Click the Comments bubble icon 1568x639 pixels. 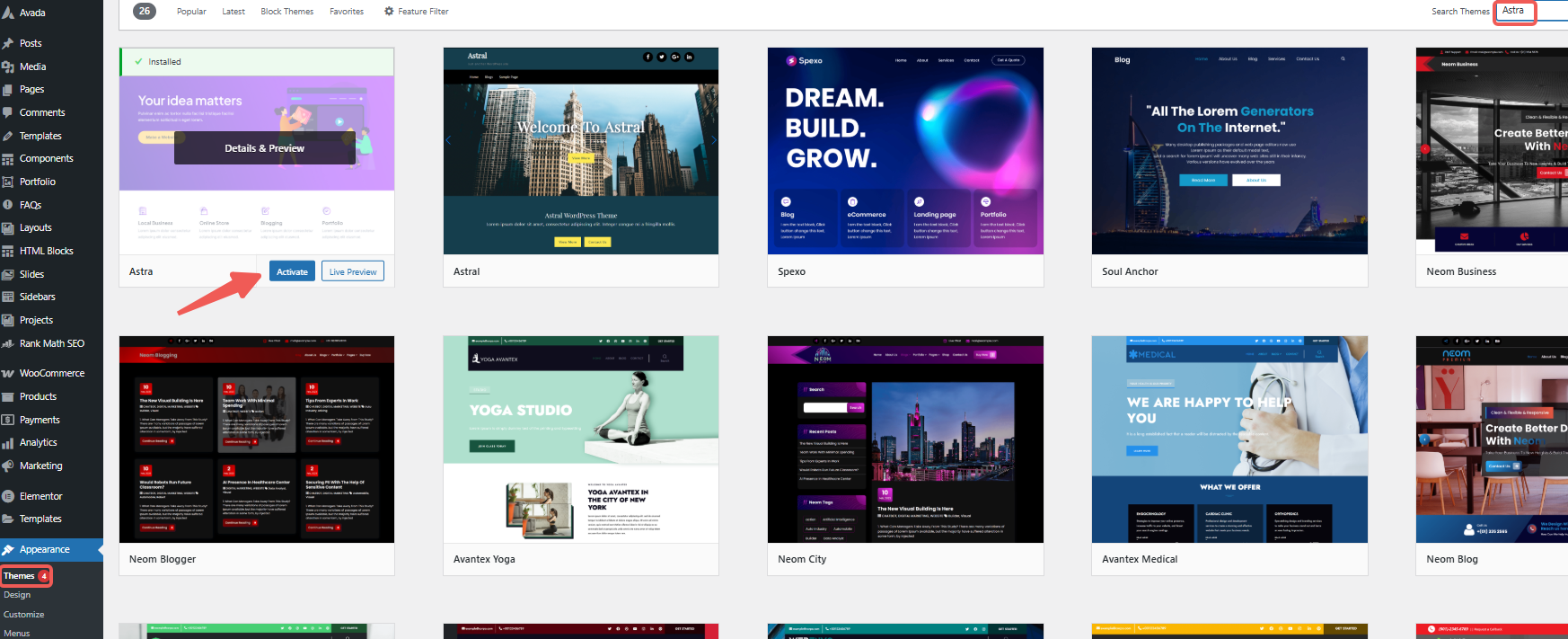point(7,112)
